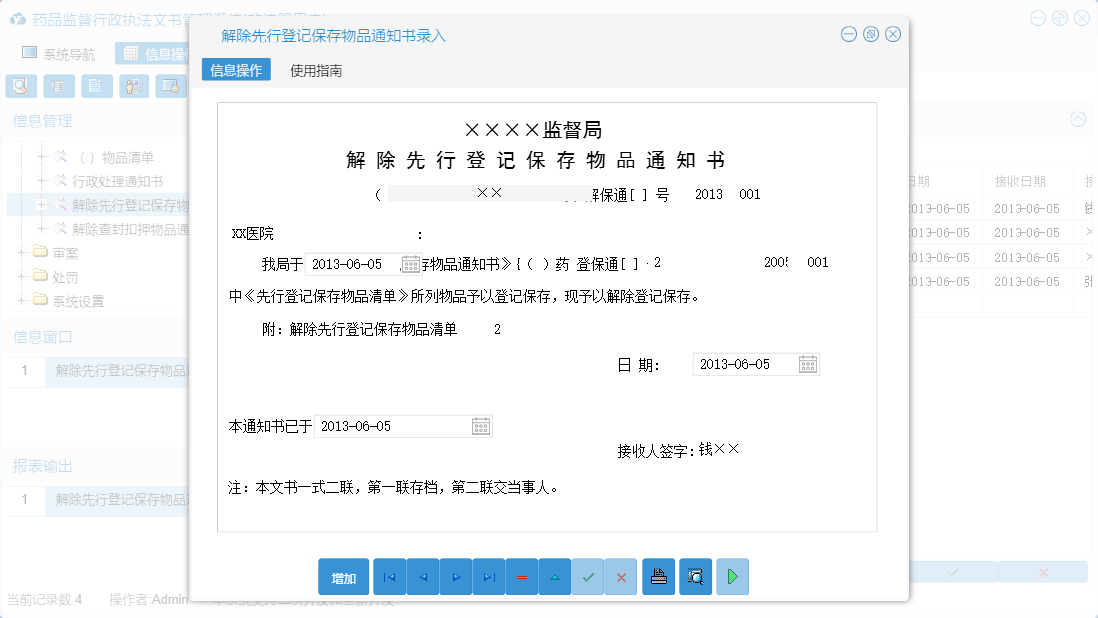
Task: Jump to the last record
Action: pos(488,577)
